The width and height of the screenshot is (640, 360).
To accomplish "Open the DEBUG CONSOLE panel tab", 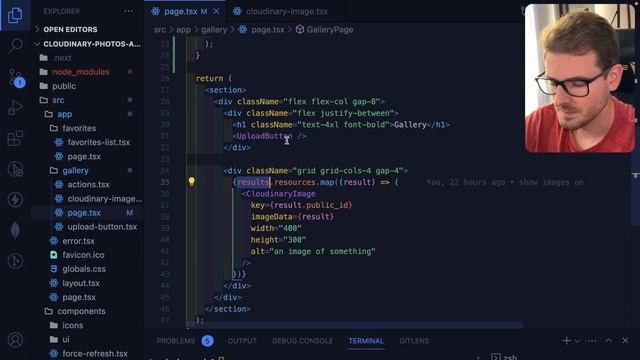I will pyautogui.click(x=302, y=340).
